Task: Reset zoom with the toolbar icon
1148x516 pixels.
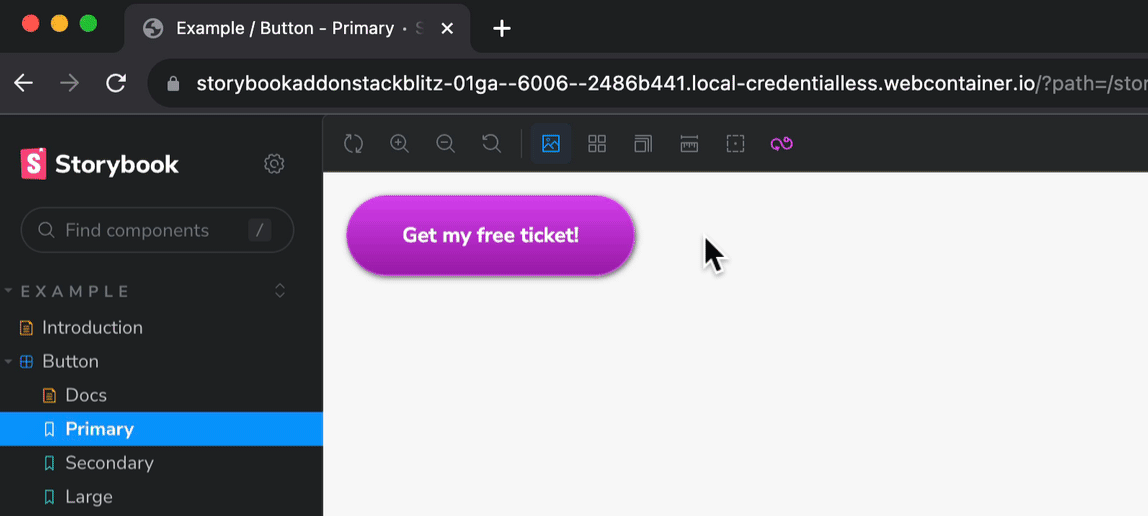Action: pyautogui.click(x=492, y=144)
